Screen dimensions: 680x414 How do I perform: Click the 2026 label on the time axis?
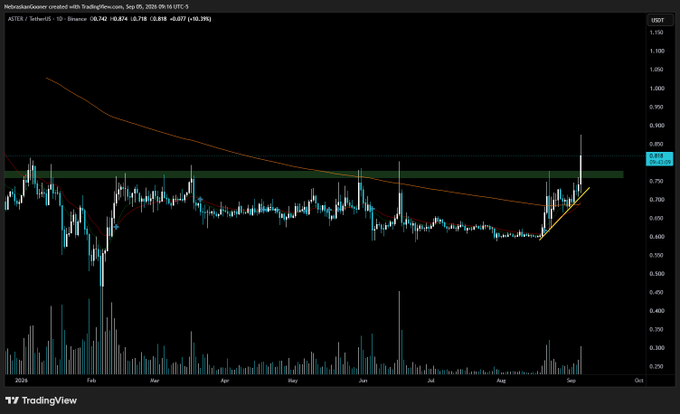(21, 381)
